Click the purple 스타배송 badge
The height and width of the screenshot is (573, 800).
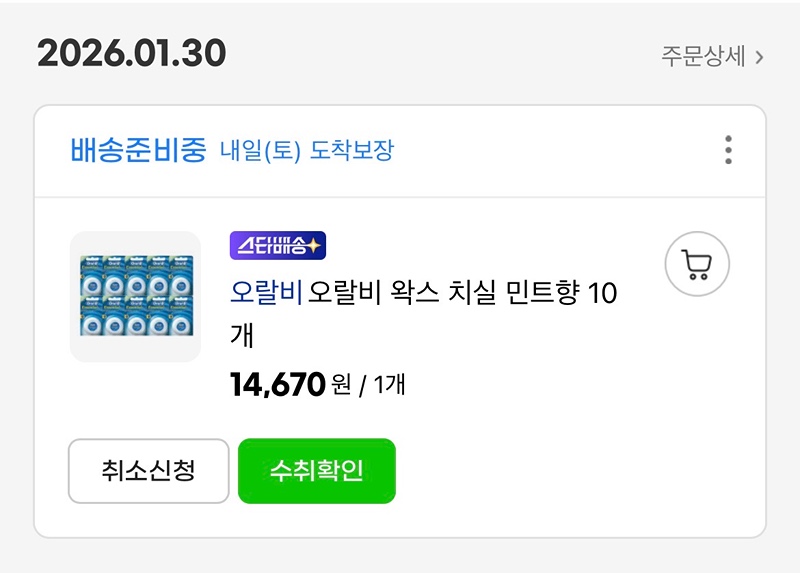(x=278, y=246)
